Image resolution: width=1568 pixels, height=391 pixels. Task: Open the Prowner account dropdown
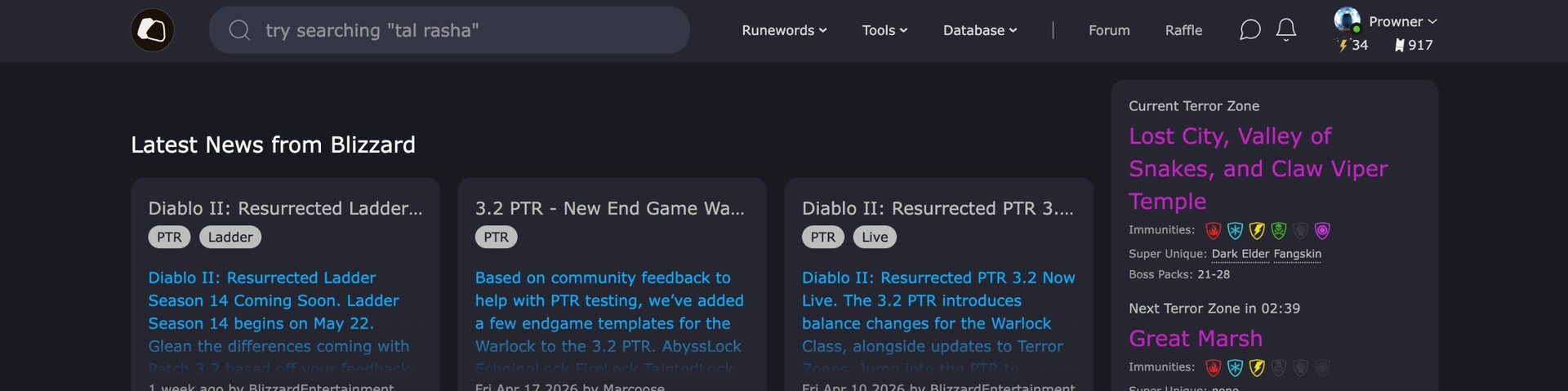tap(1402, 22)
